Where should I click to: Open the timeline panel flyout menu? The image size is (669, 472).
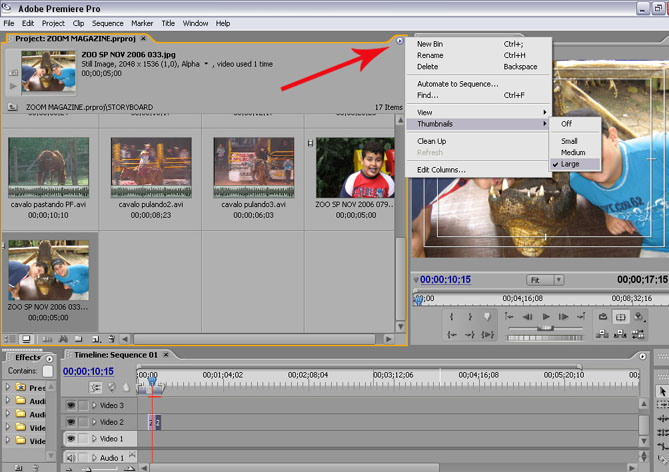tap(641, 354)
